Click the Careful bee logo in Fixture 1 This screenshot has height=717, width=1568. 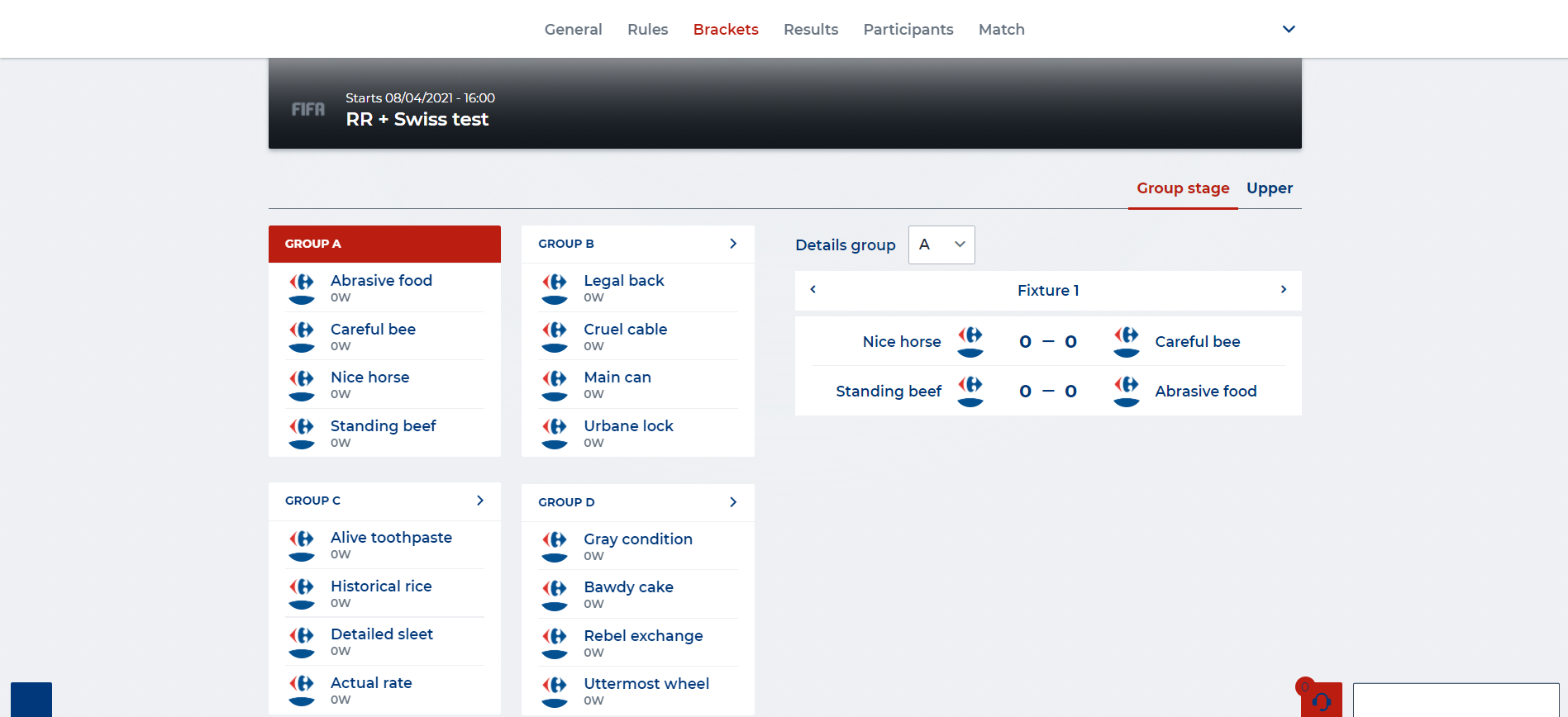point(1126,341)
